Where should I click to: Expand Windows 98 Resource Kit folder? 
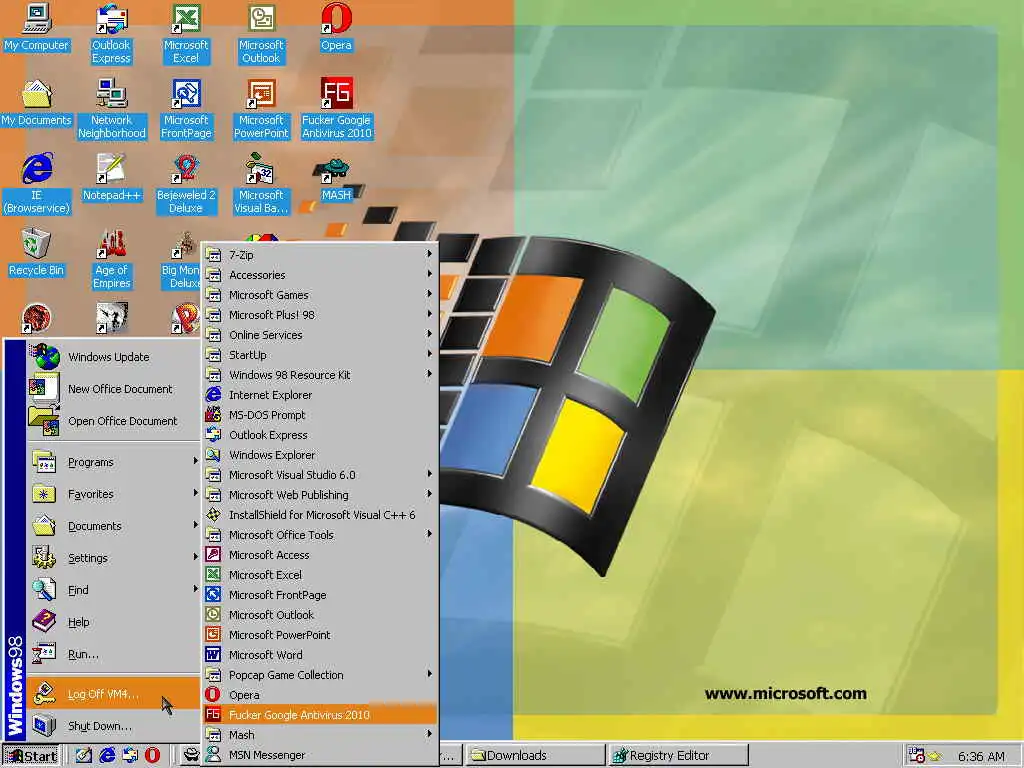319,375
